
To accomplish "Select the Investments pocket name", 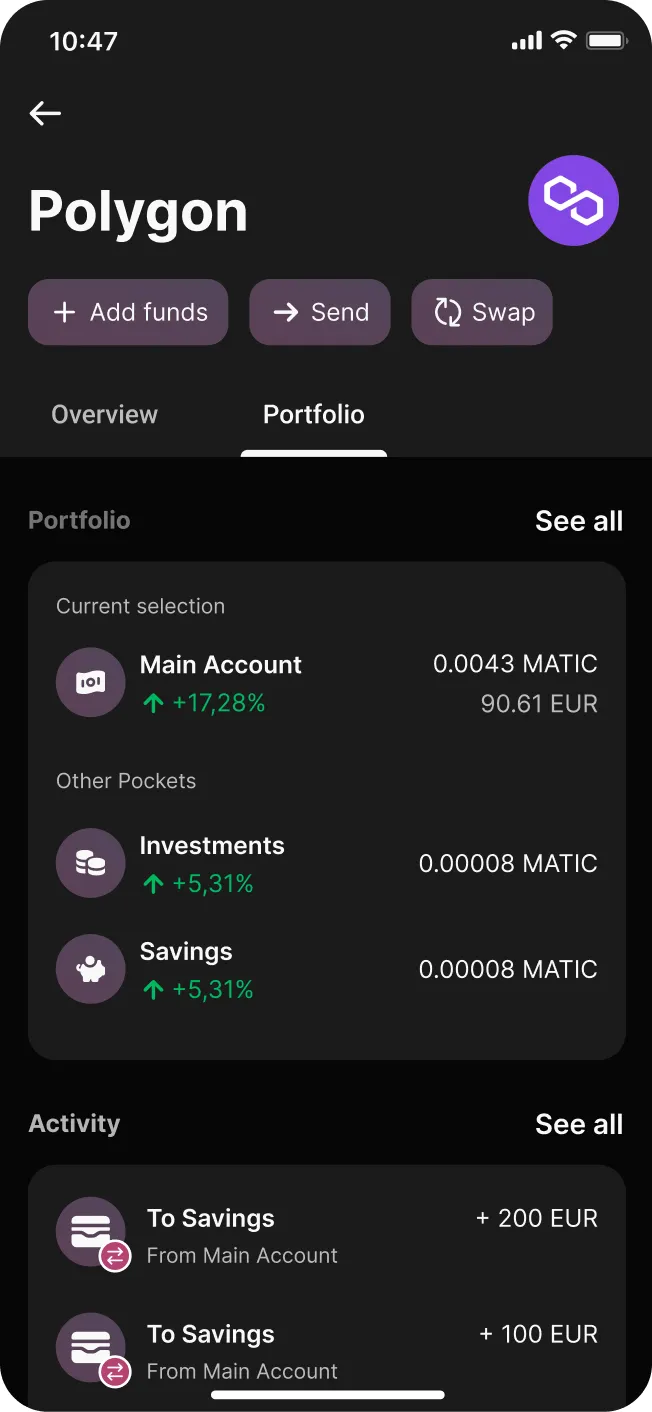I will (x=212, y=846).
